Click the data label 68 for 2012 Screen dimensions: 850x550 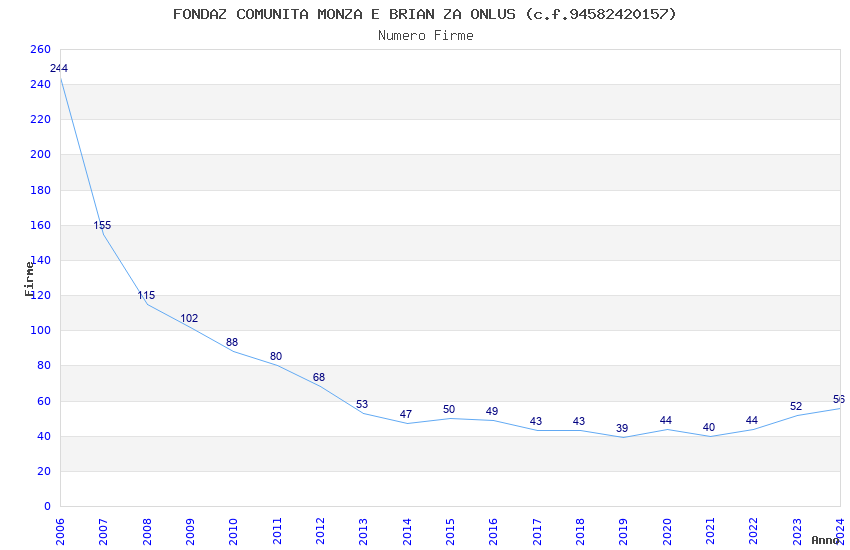319,377
